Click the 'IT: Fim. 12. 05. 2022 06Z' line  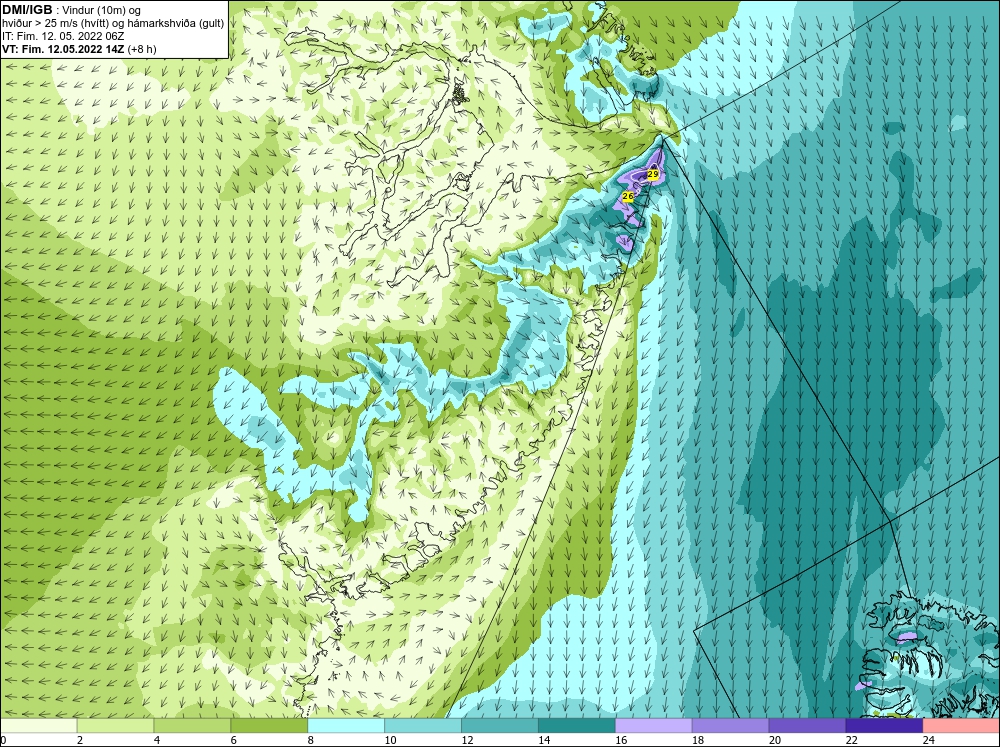(x=63, y=36)
